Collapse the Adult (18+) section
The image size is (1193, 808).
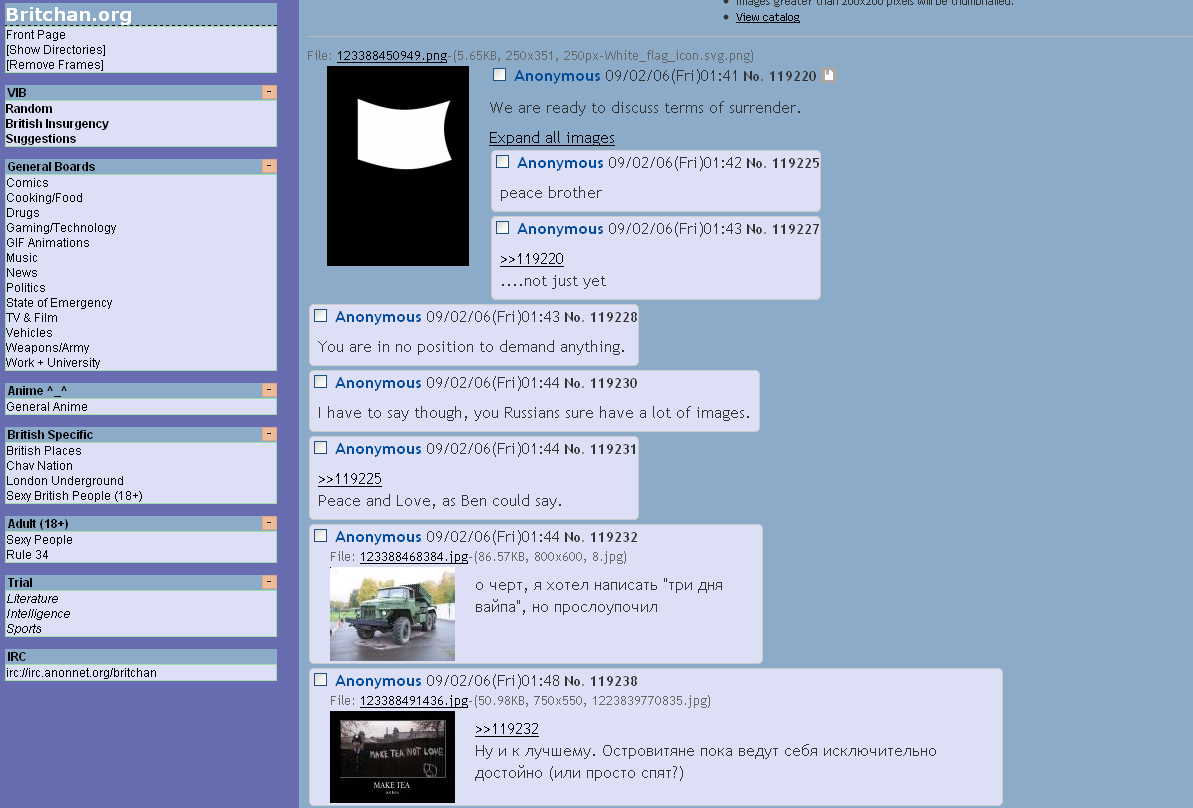[269, 523]
